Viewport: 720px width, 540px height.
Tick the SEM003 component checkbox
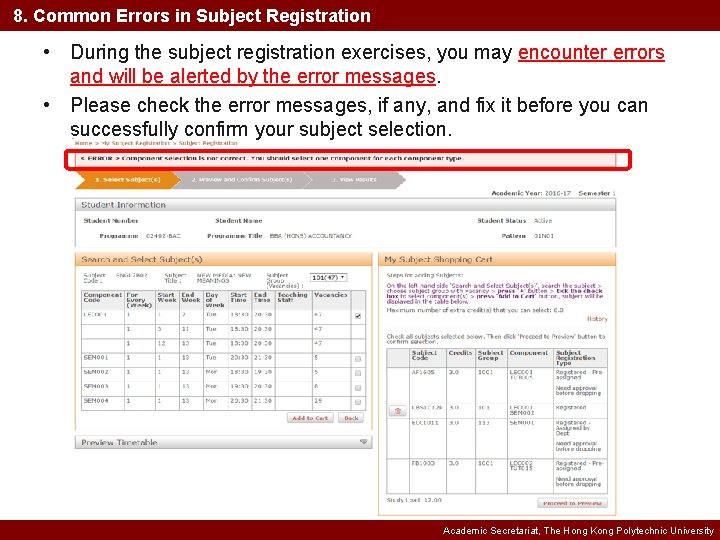click(358, 388)
